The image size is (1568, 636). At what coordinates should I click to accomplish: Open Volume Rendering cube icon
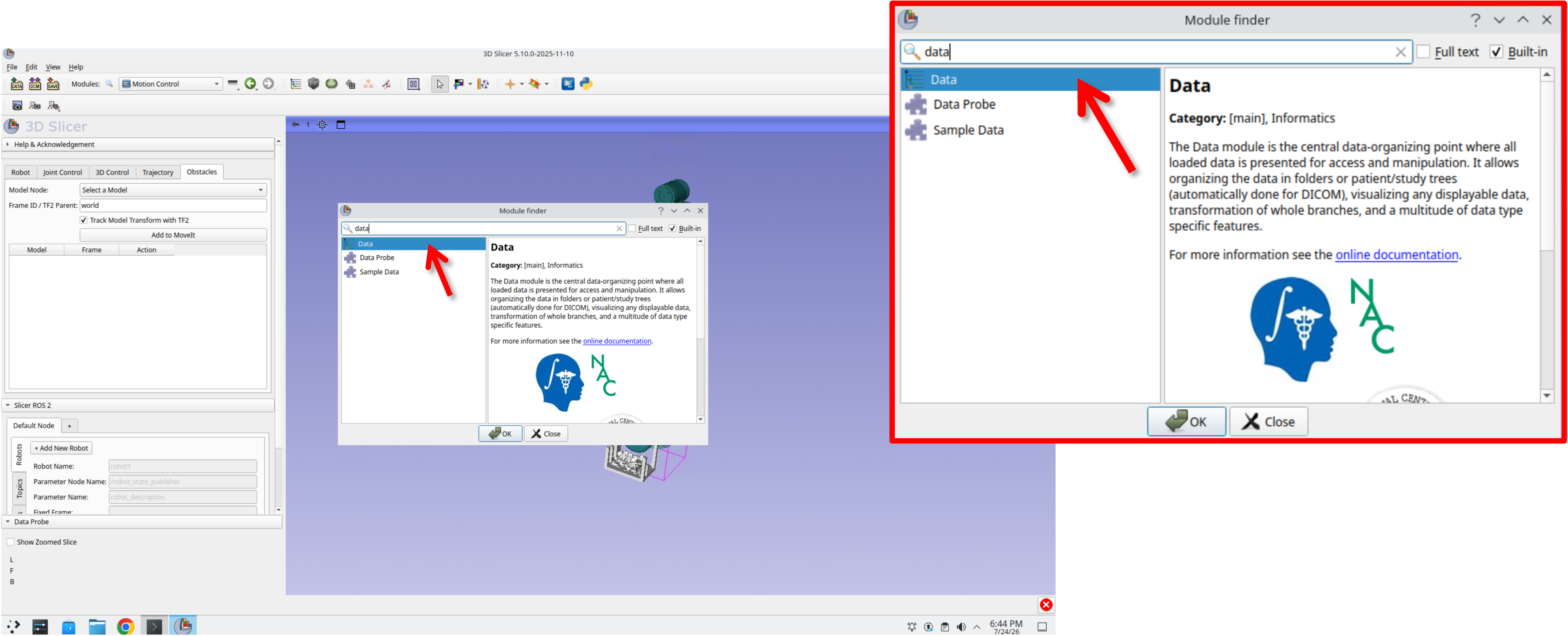point(314,84)
